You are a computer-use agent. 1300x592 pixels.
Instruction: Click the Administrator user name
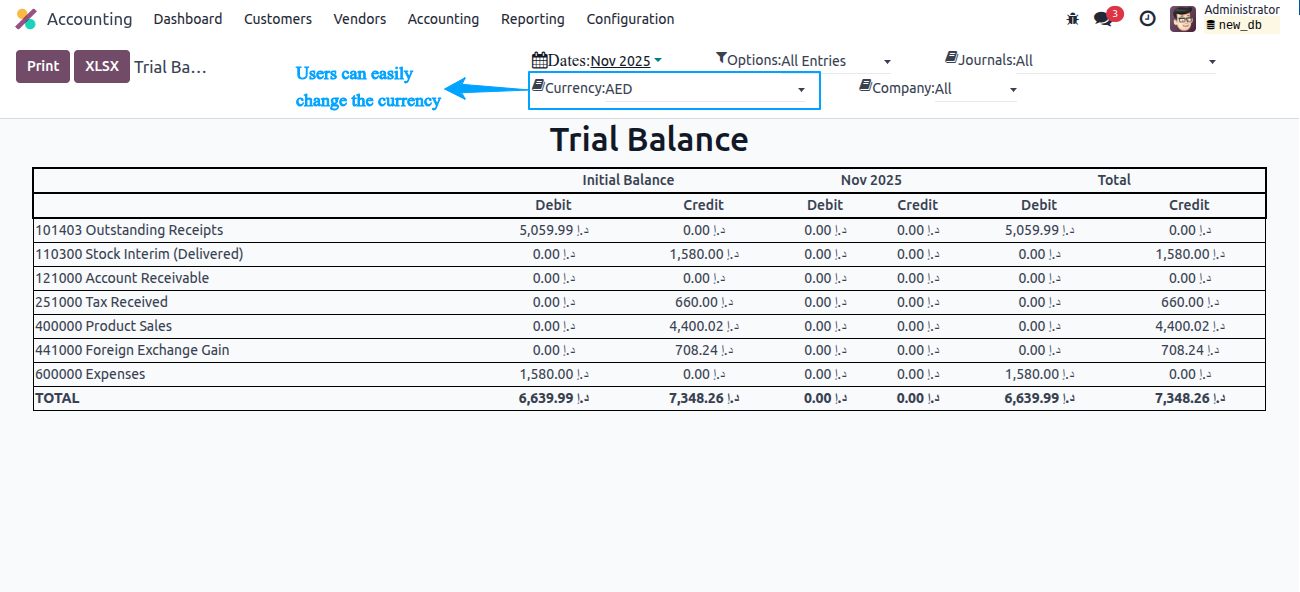pos(1242,10)
